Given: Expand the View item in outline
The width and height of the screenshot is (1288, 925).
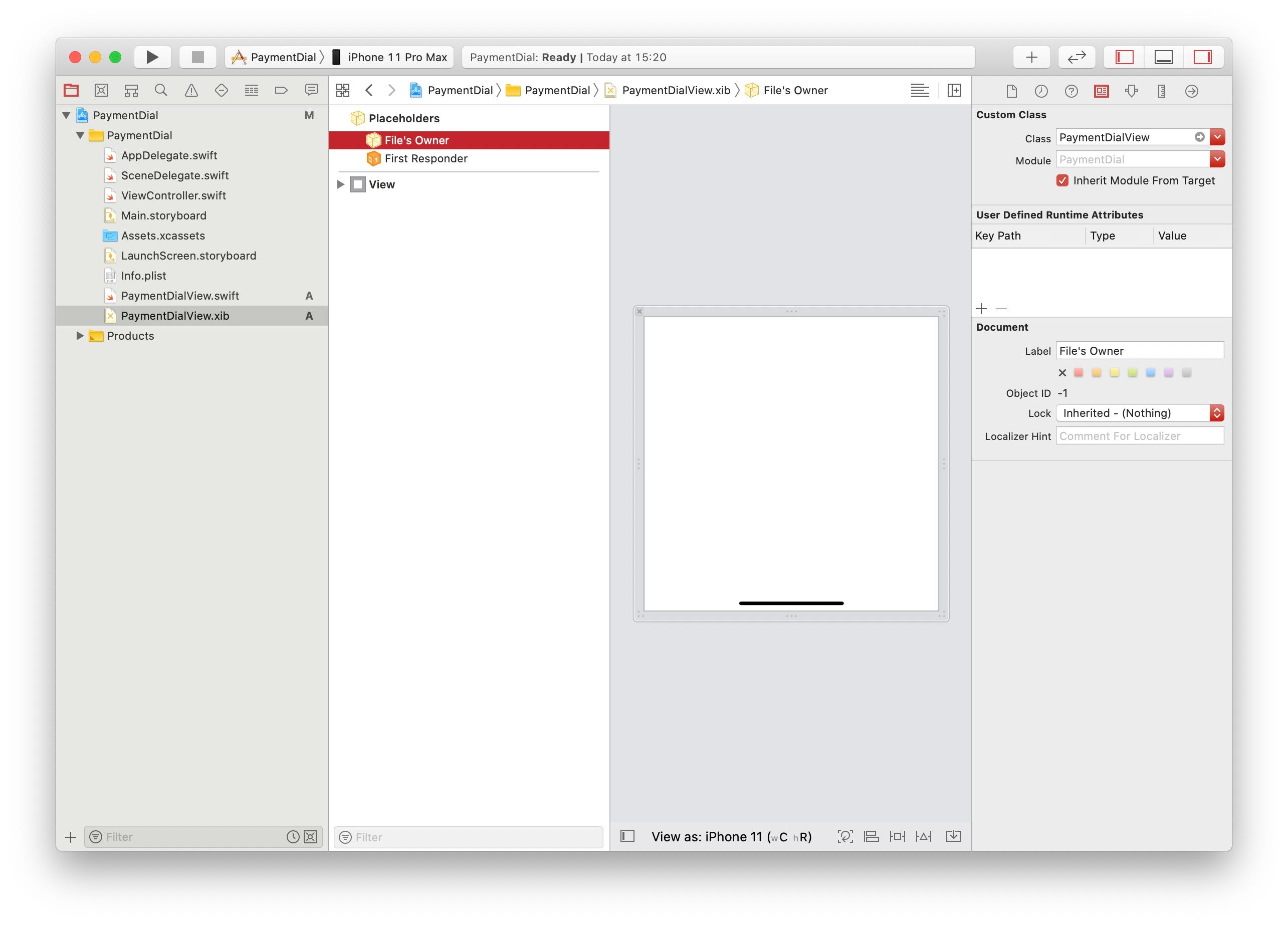Looking at the screenshot, I should pyautogui.click(x=341, y=184).
